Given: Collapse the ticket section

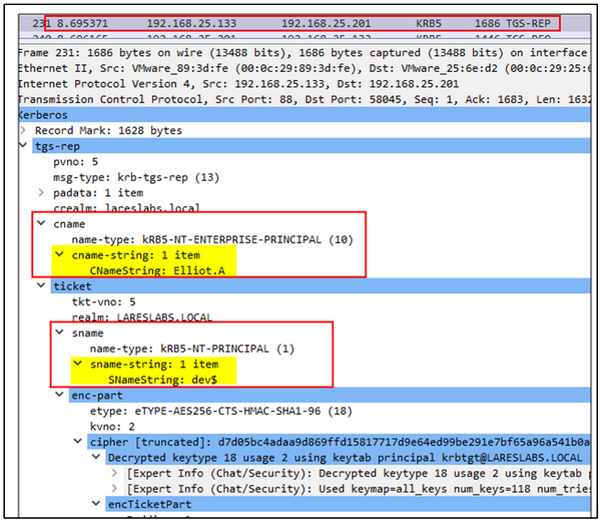Looking at the screenshot, I should 41,287.
